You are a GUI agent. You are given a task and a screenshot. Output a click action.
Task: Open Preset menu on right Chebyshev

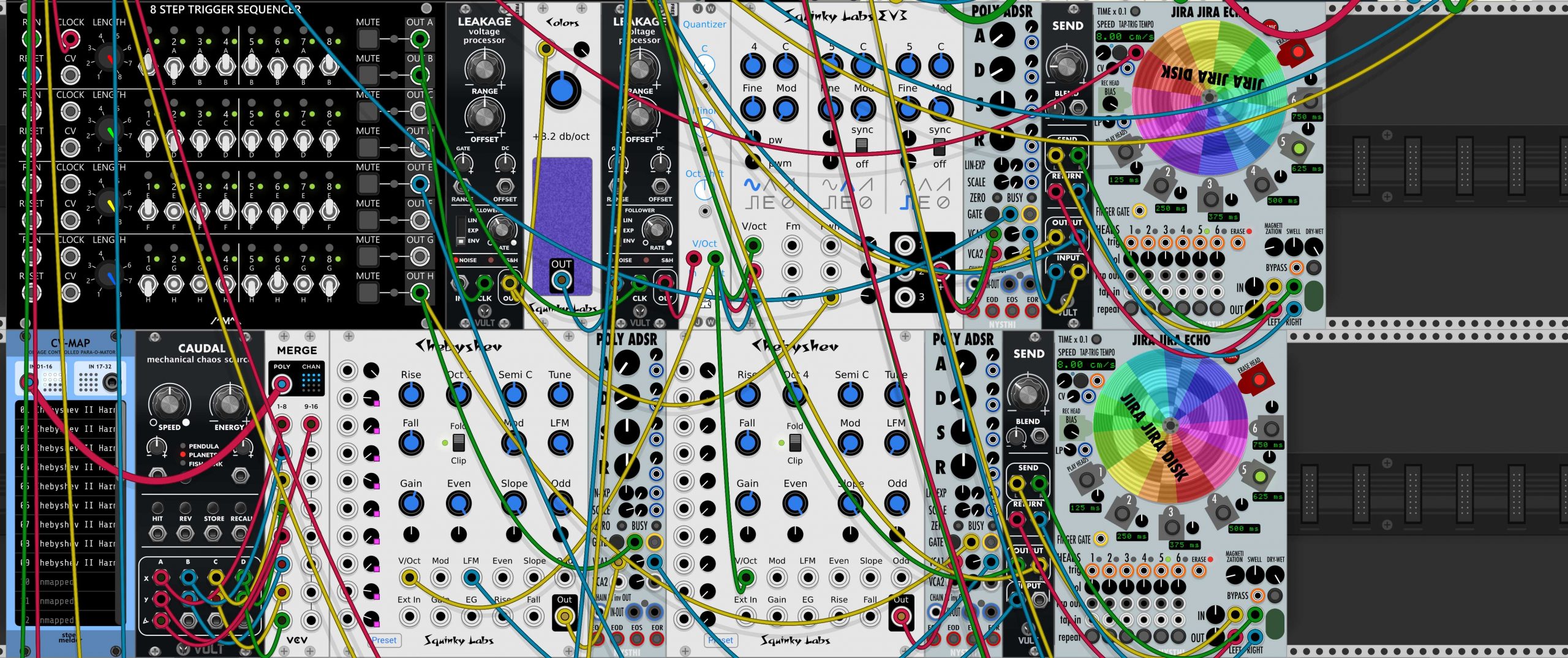coord(721,640)
